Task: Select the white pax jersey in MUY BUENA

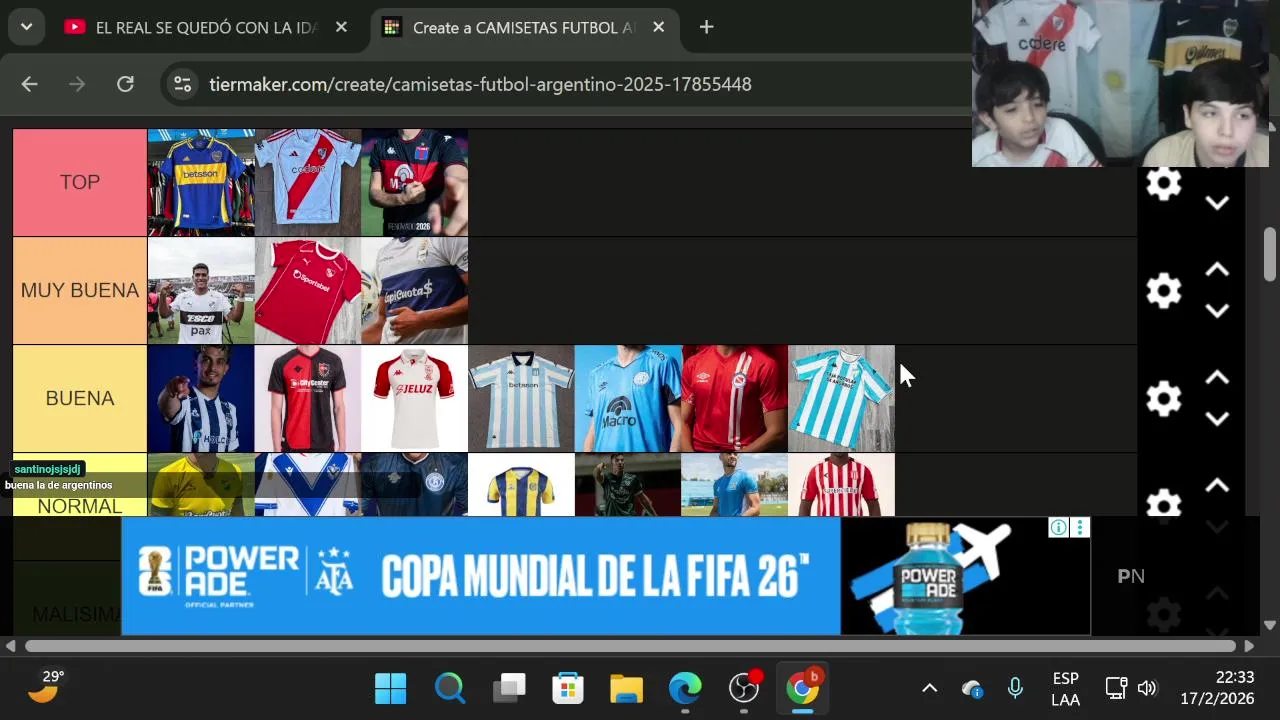Action: pyautogui.click(x=201, y=290)
